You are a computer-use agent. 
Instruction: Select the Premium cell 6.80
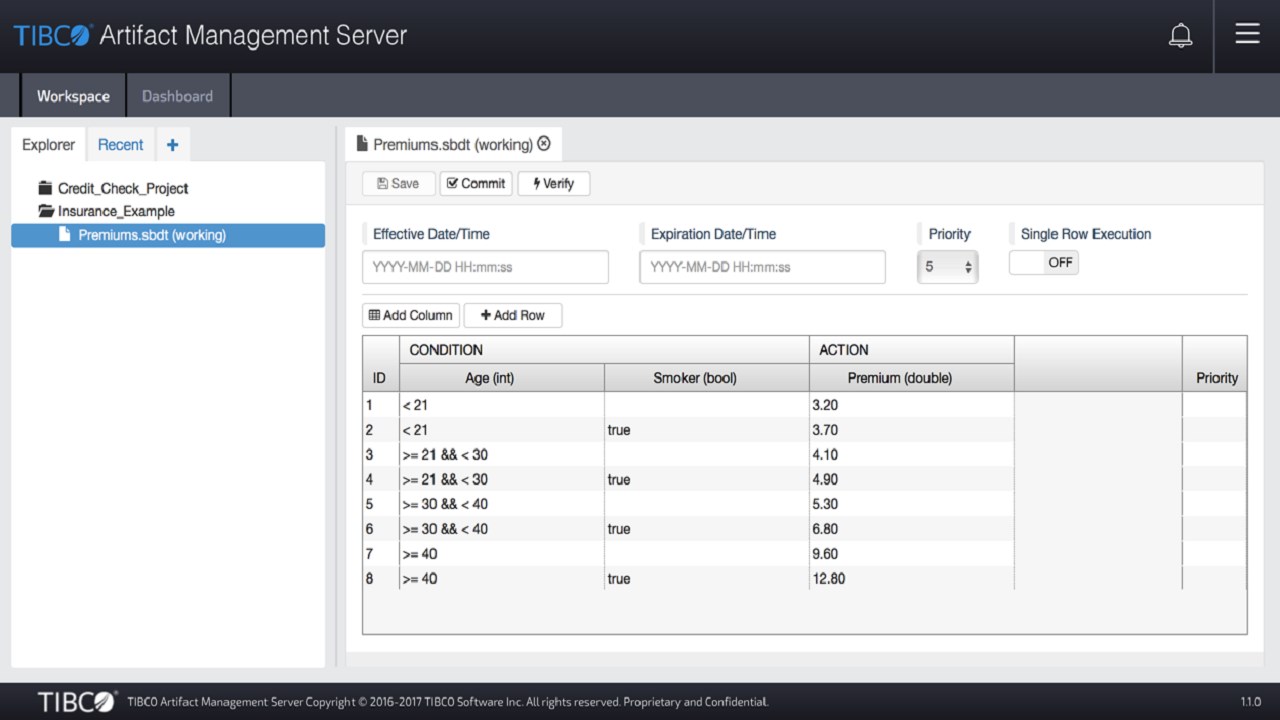tap(912, 529)
